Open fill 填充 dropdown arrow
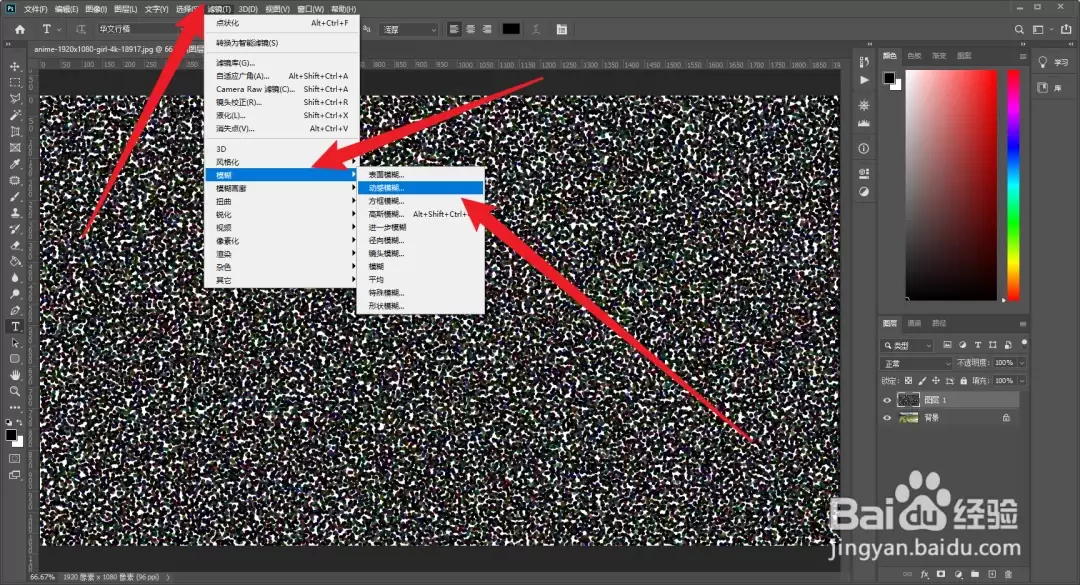This screenshot has height=585, width=1080. point(1021,380)
